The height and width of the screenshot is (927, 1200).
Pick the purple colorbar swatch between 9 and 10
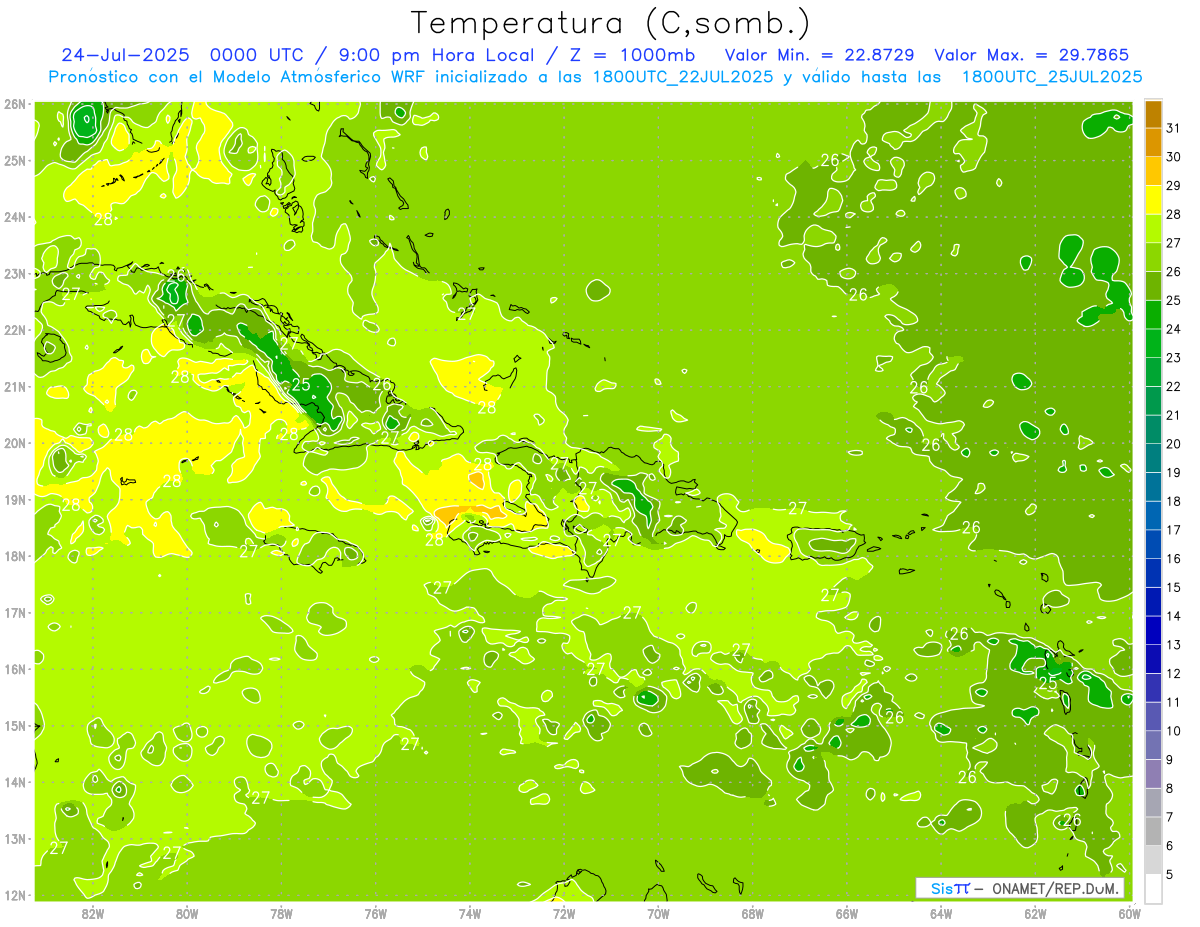1153,744
